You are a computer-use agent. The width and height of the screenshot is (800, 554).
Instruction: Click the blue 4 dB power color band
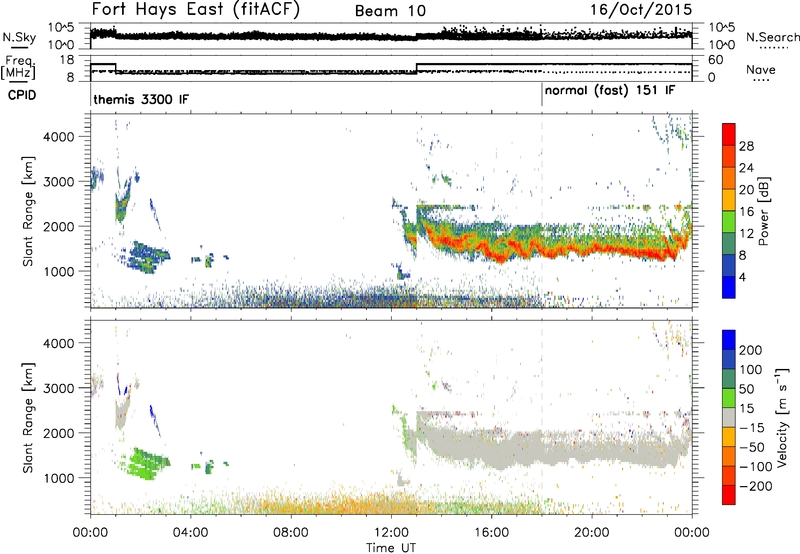click(729, 287)
